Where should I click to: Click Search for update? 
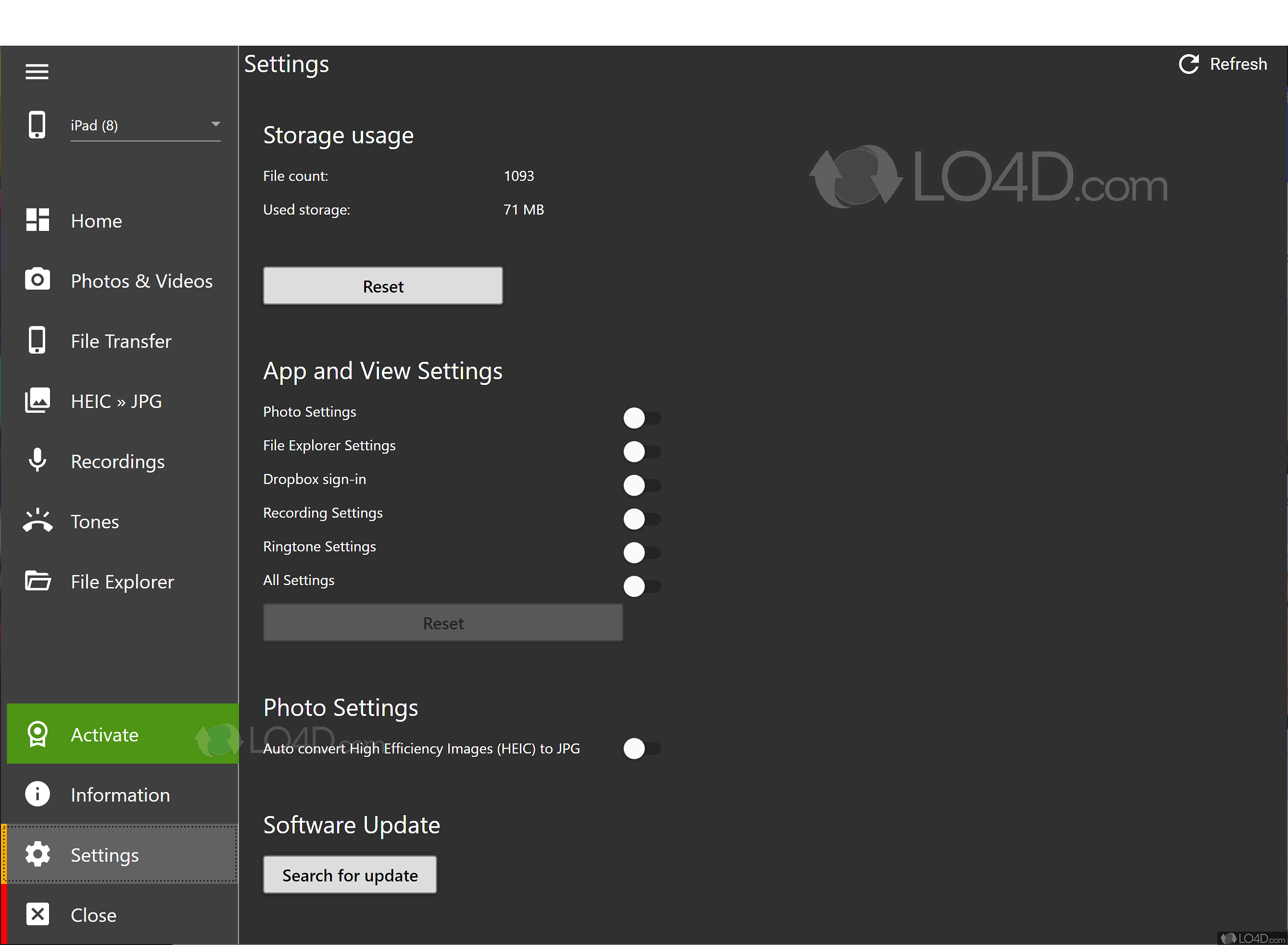pyautogui.click(x=349, y=875)
